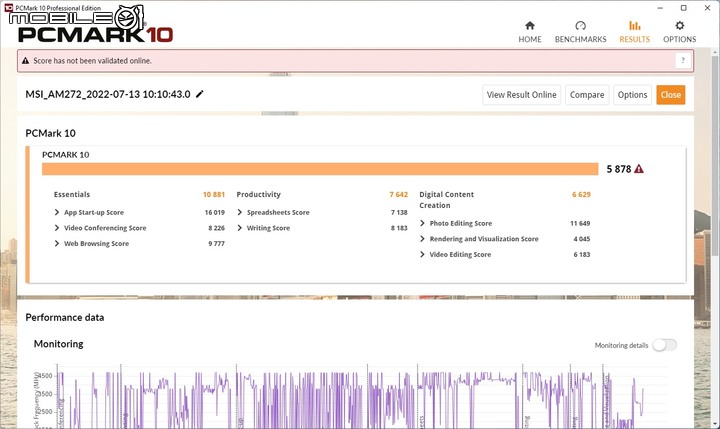Screen dimensions: 720x429
Task: Click the Productivity heading
Action: point(259,194)
